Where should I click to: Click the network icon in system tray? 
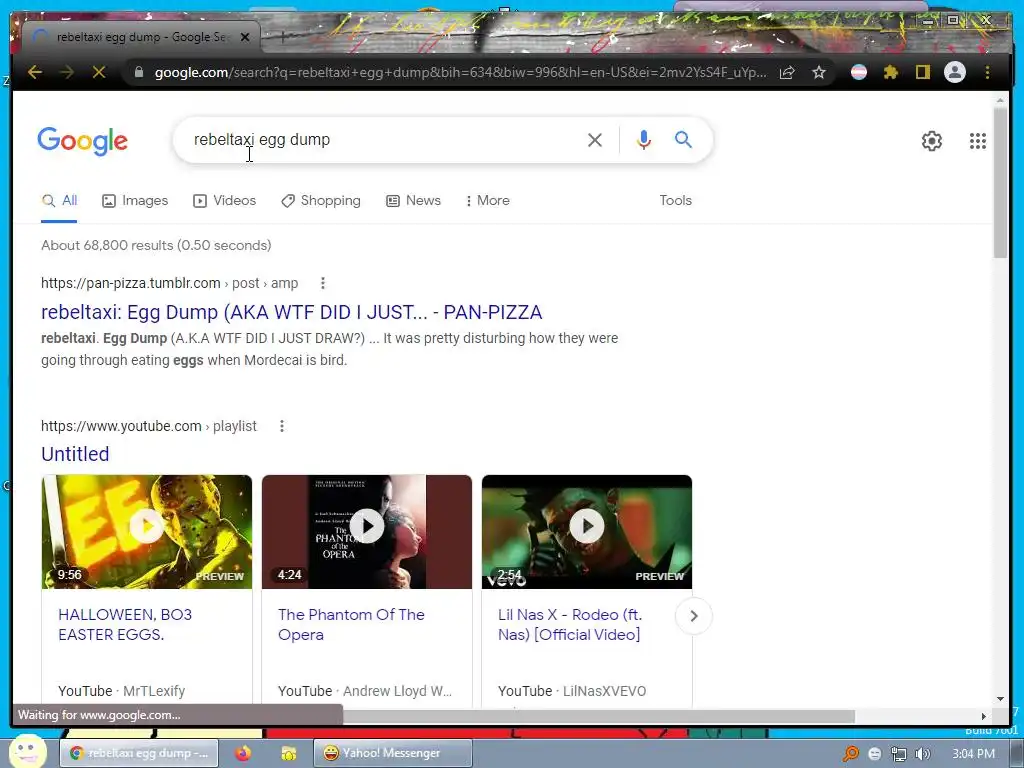[x=899, y=754]
